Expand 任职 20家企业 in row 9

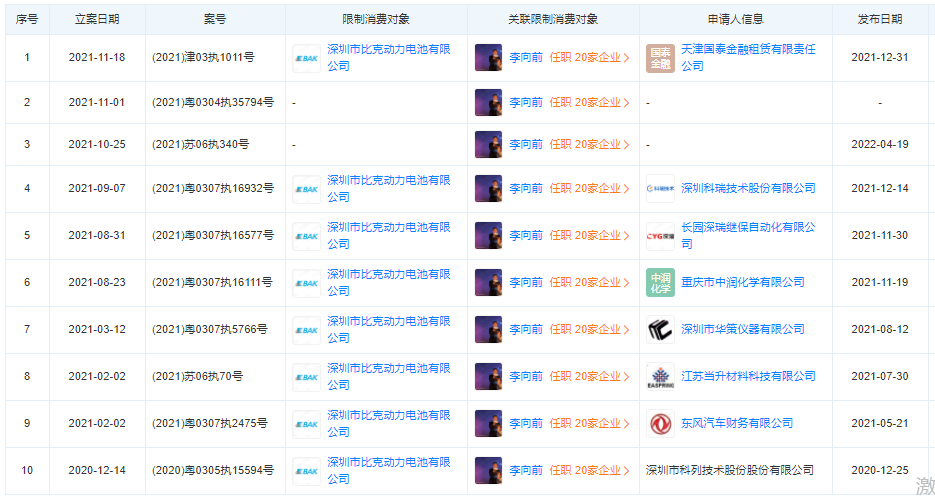pyautogui.click(x=589, y=424)
